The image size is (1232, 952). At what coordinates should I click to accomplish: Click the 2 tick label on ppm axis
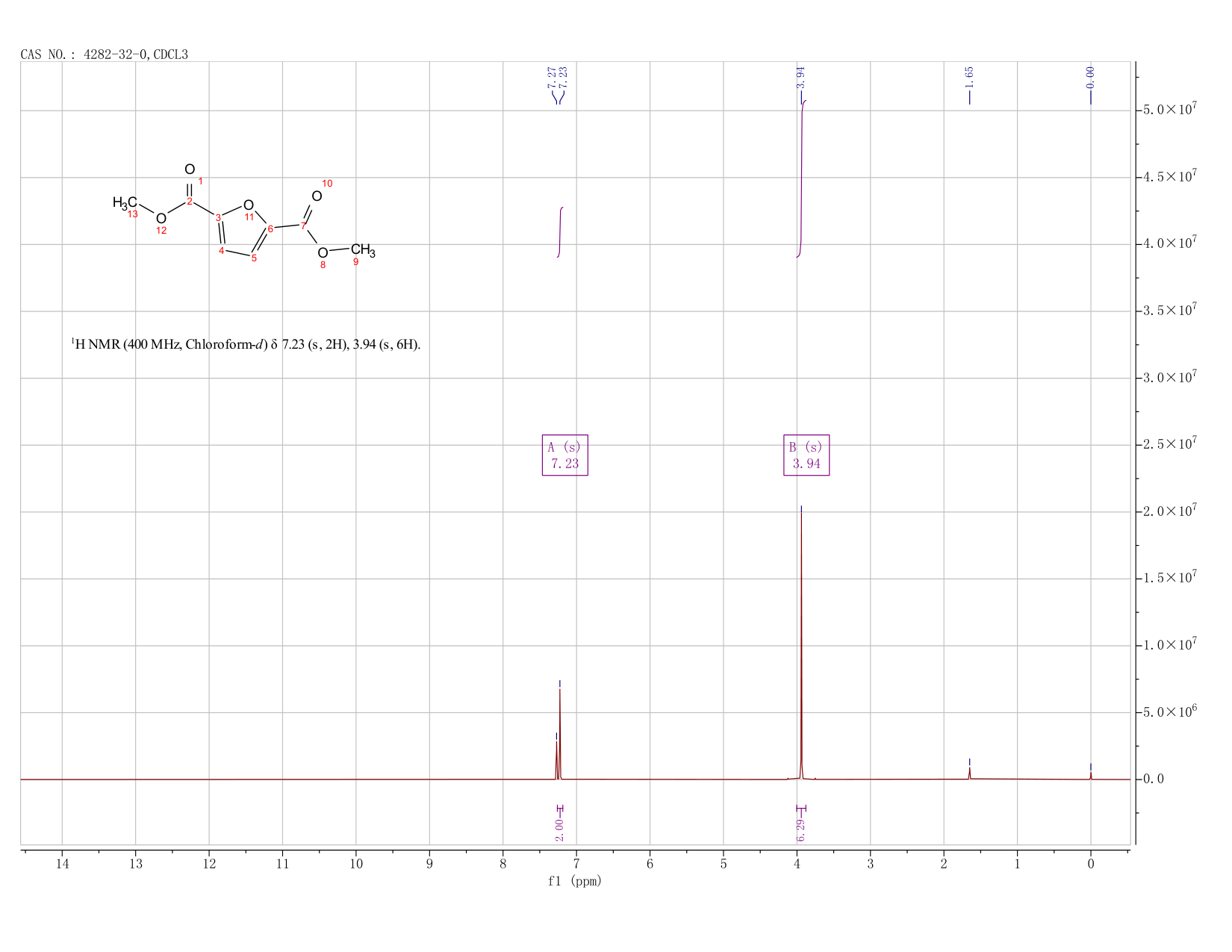(x=944, y=864)
